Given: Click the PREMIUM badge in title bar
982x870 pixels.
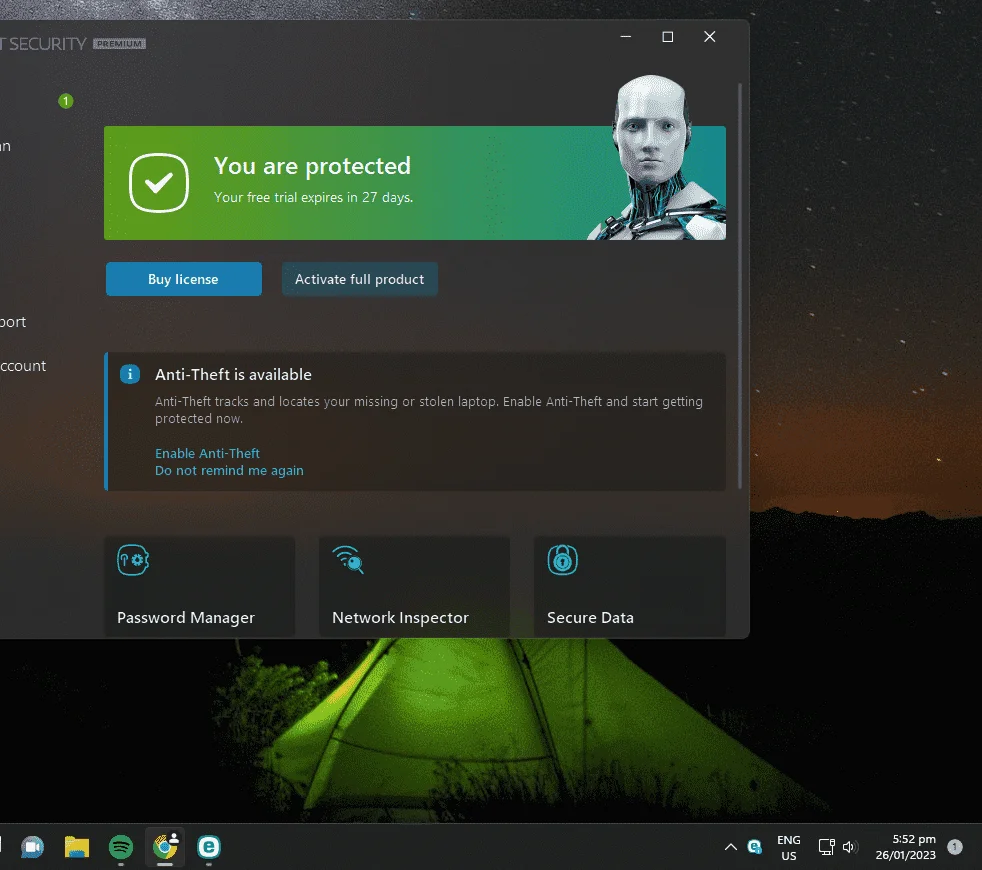Looking at the screenshot, I should coord(120,44).
